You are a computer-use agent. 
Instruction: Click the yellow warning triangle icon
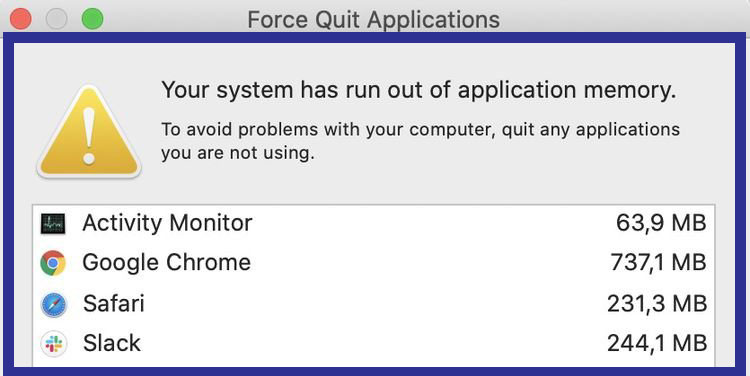[x=89, y=132]
